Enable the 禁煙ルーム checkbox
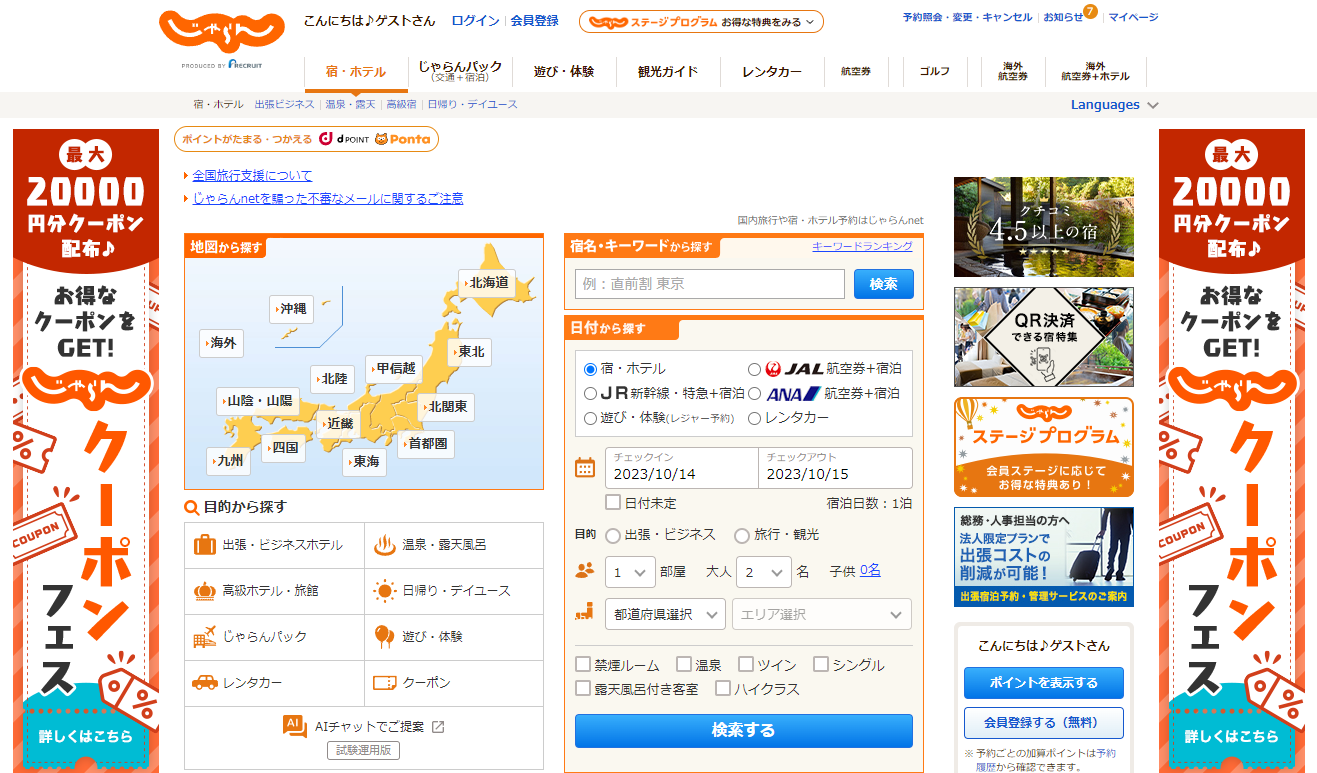This screenshot has height=773, width=1317. [x=583, y=664]
